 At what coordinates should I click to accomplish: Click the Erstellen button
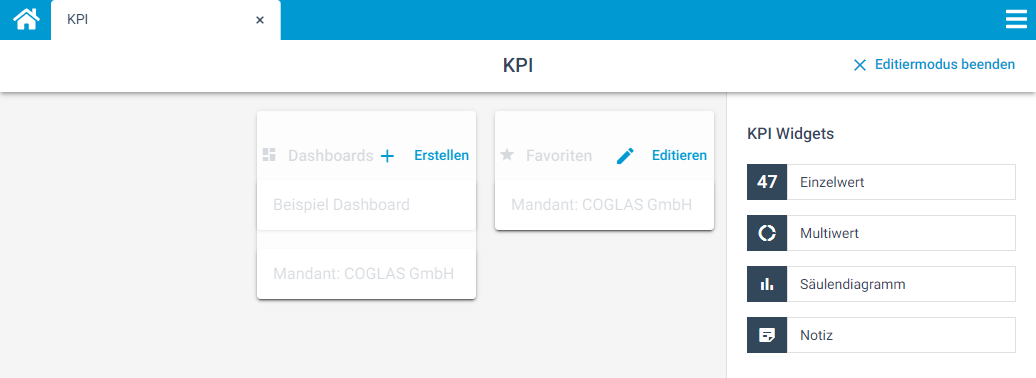(x=441, y=155)
